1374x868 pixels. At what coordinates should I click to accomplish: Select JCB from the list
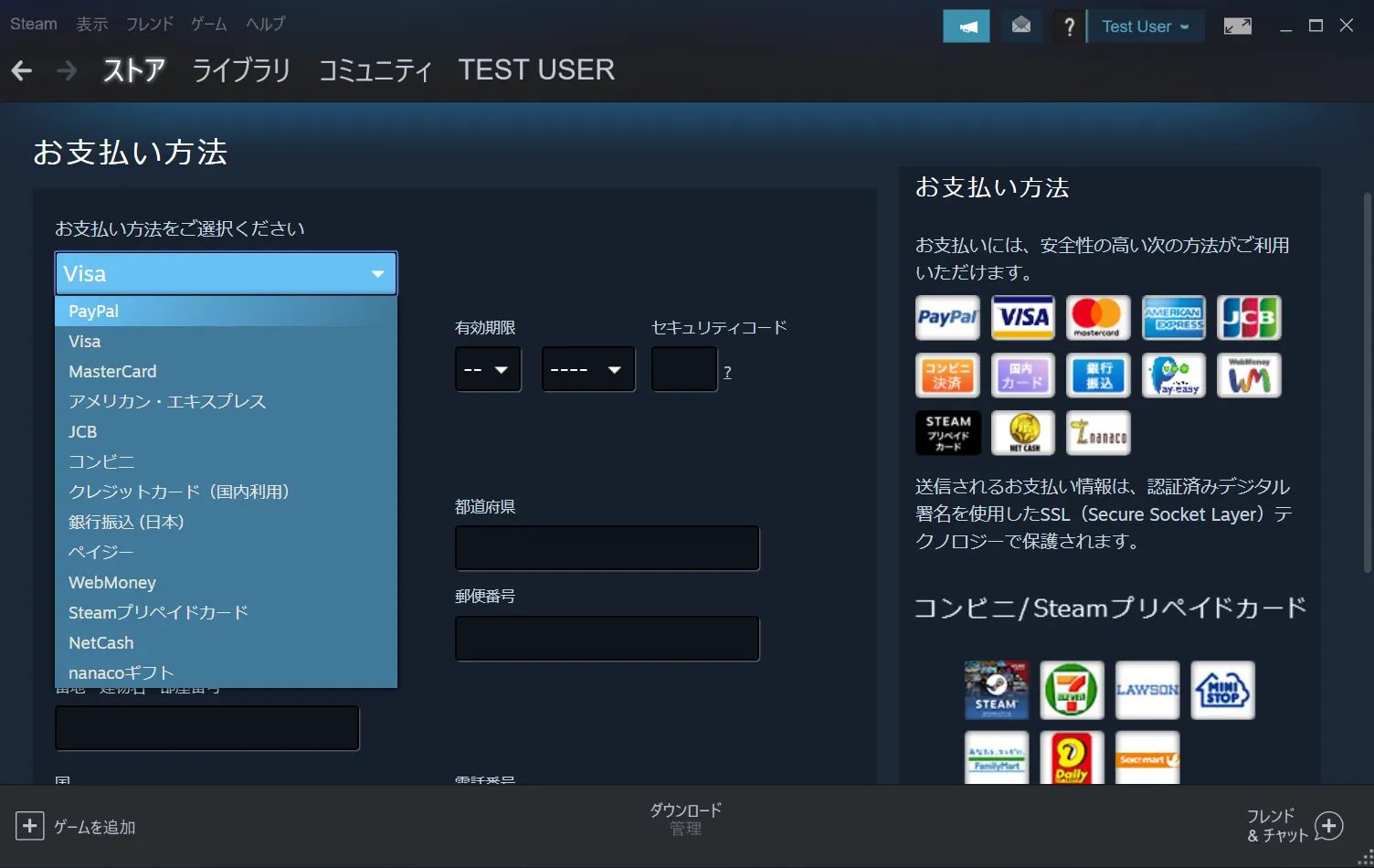coord(226,431)
